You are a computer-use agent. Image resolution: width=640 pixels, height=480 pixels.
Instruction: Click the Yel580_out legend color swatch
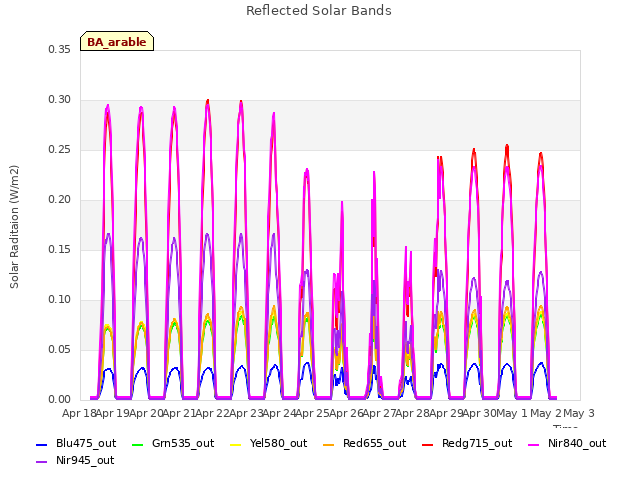[x=236, y=444]
